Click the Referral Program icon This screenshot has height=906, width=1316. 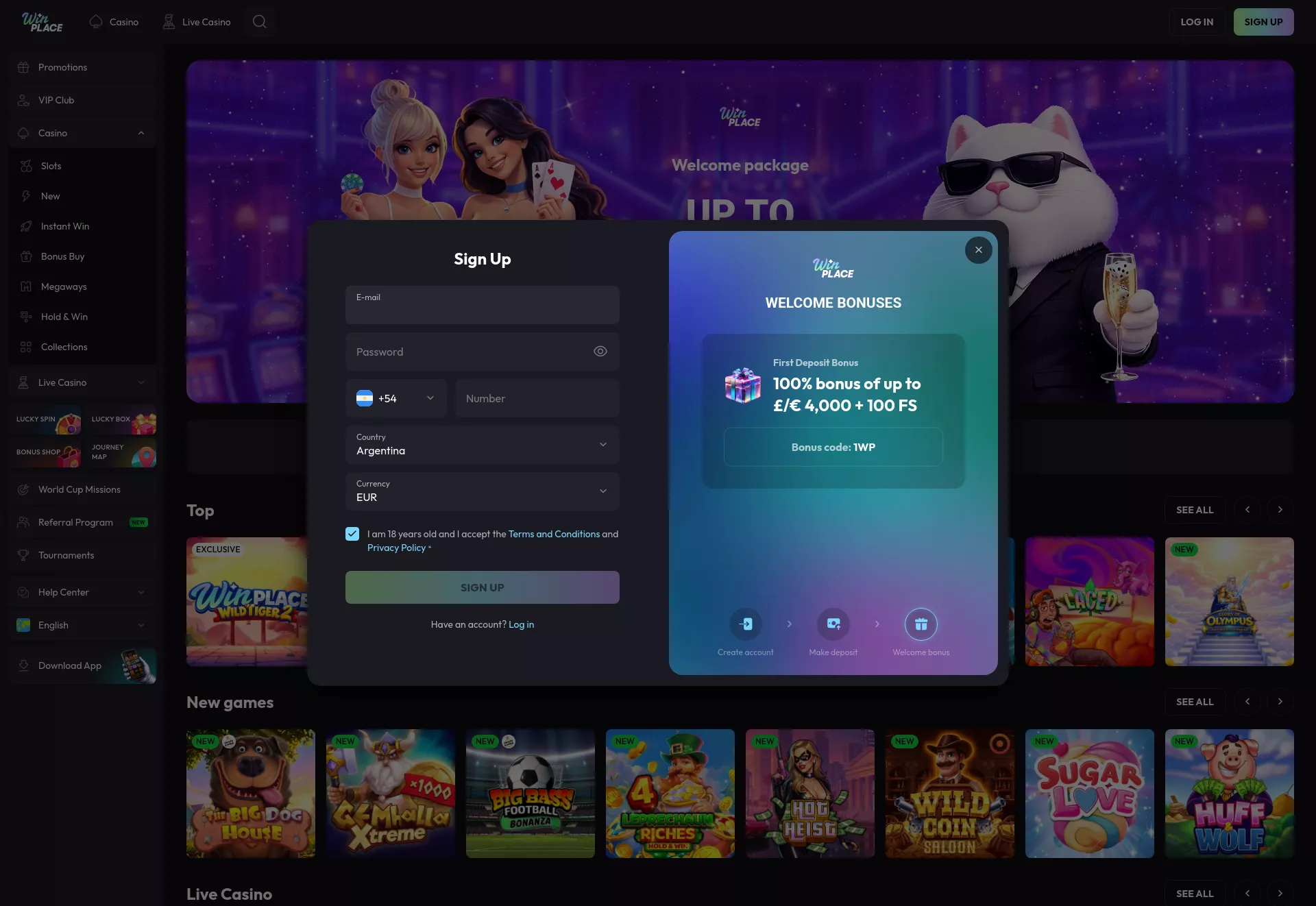point(23,522)
